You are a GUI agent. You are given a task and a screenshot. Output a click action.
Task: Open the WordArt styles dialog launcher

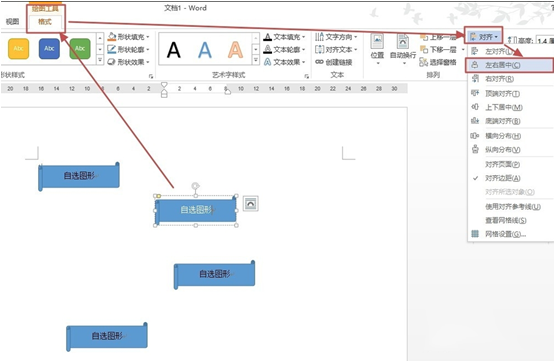point(307,76)
